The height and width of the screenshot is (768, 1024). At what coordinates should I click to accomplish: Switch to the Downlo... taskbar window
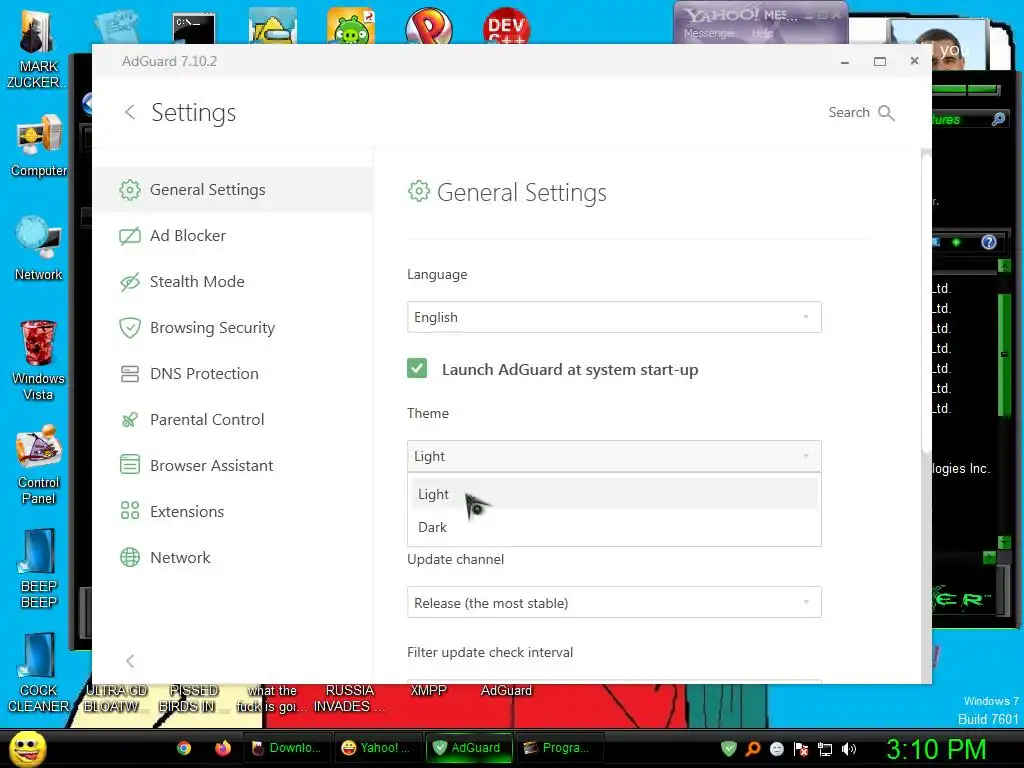287,748
